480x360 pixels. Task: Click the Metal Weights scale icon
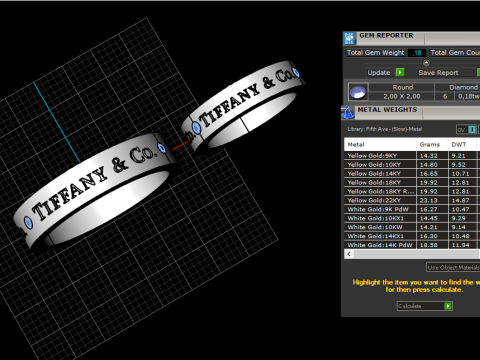pos(348,113)
